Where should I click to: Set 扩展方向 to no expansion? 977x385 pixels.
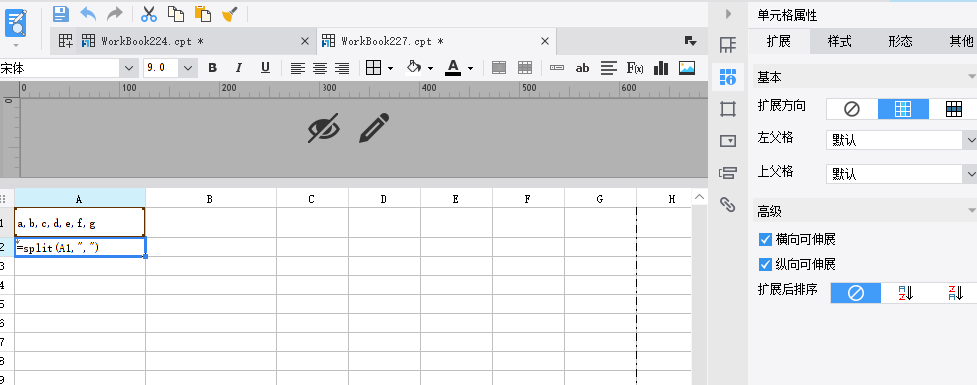pos(852,109)
